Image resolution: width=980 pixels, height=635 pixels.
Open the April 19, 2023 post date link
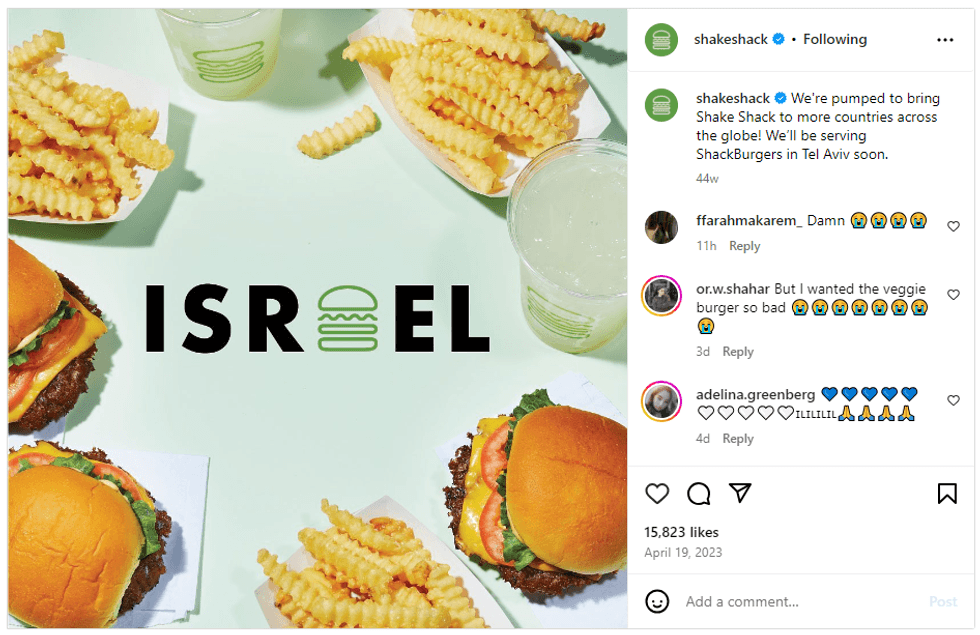[683, 552]
